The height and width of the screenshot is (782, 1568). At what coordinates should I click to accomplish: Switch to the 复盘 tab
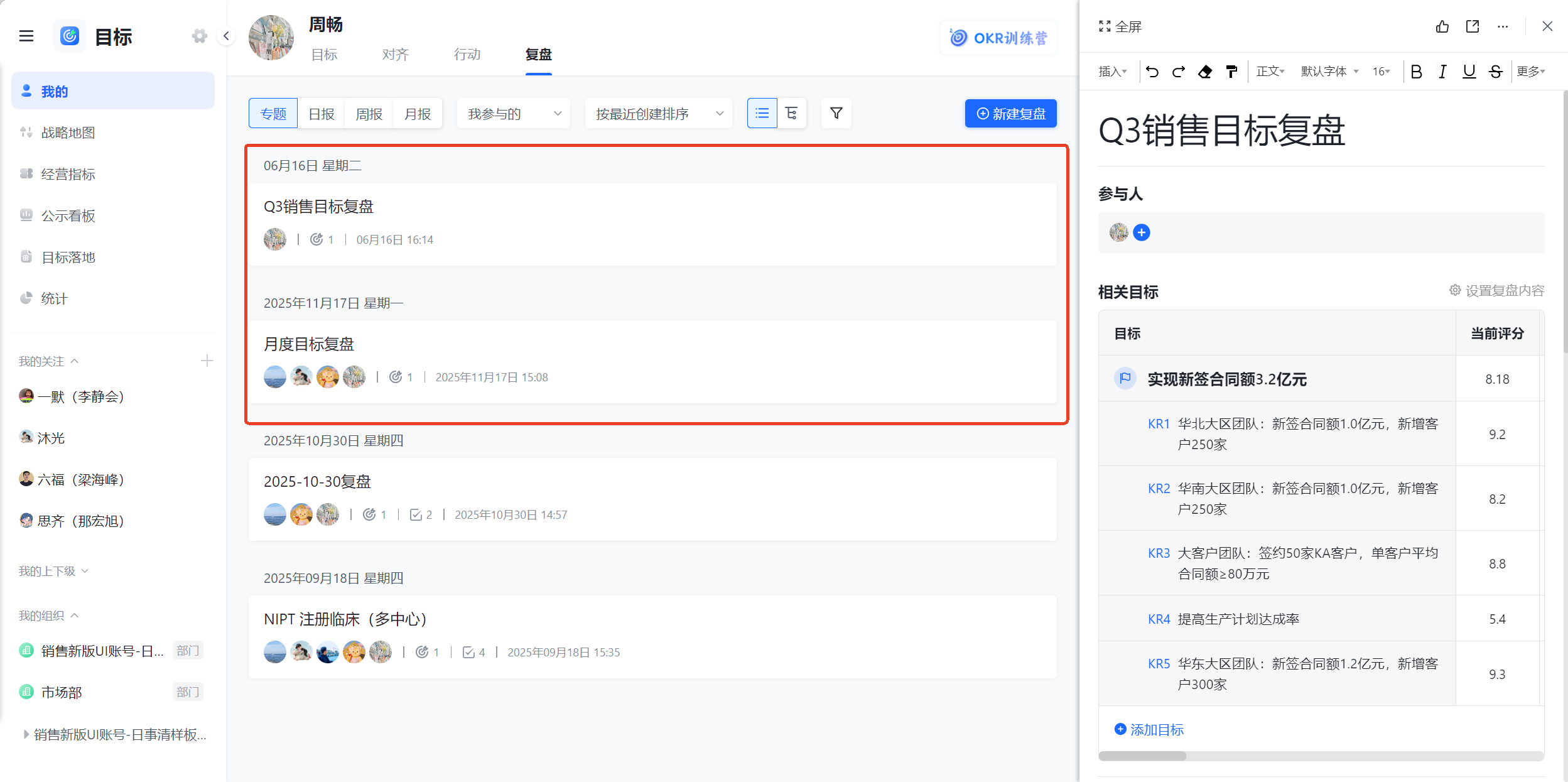point(538,55)
